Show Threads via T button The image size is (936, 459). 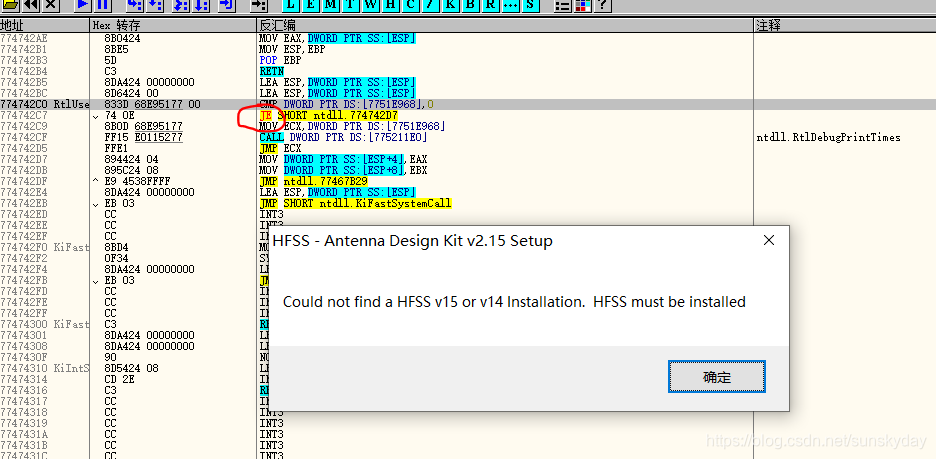pyautogui.click(x=351, y=5)
